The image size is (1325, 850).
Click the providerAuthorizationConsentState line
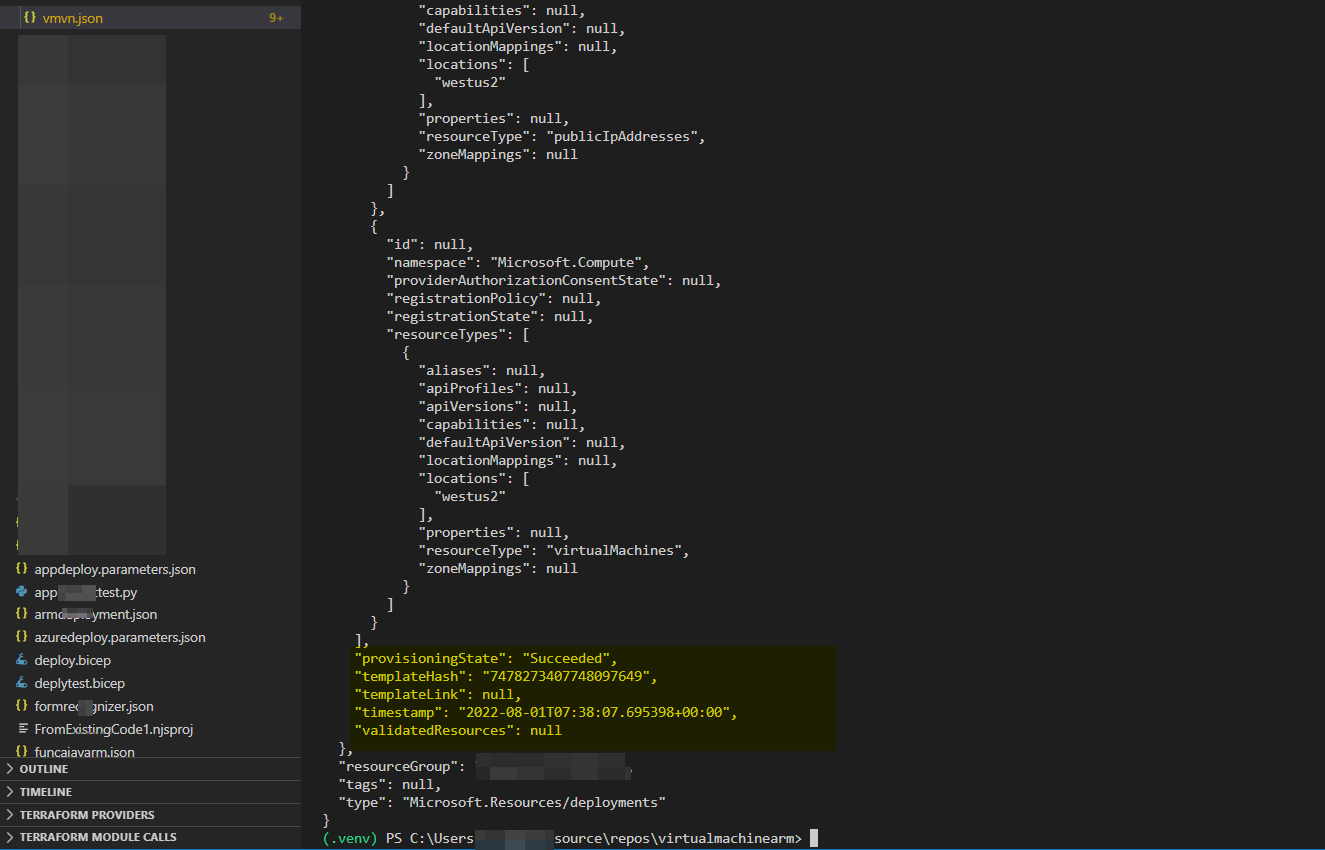[x=554, y=281]
